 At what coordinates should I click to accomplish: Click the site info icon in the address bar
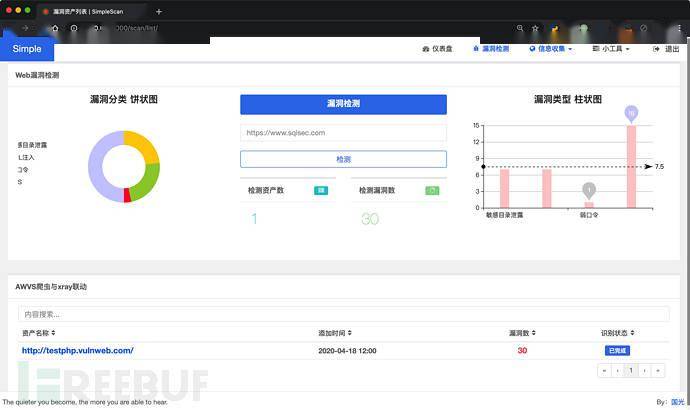pyautogui.click(x=74, y=28)
